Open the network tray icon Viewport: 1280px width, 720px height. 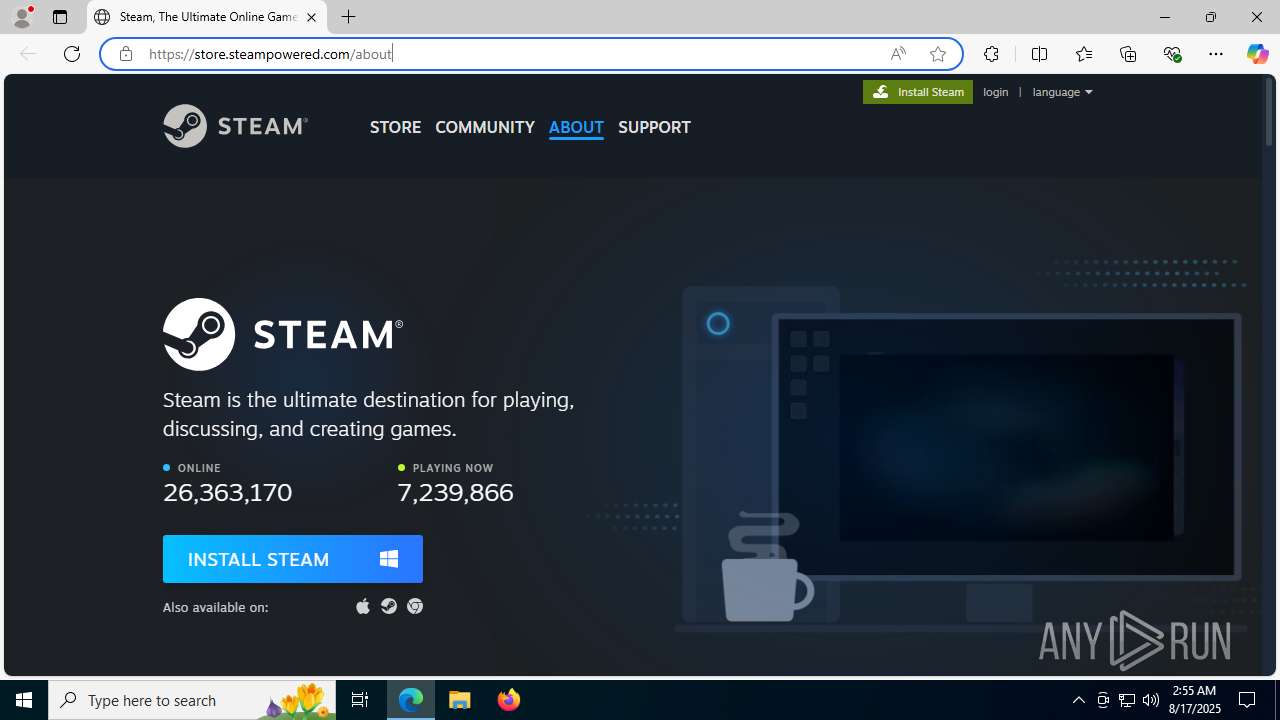click(1127, 700)
